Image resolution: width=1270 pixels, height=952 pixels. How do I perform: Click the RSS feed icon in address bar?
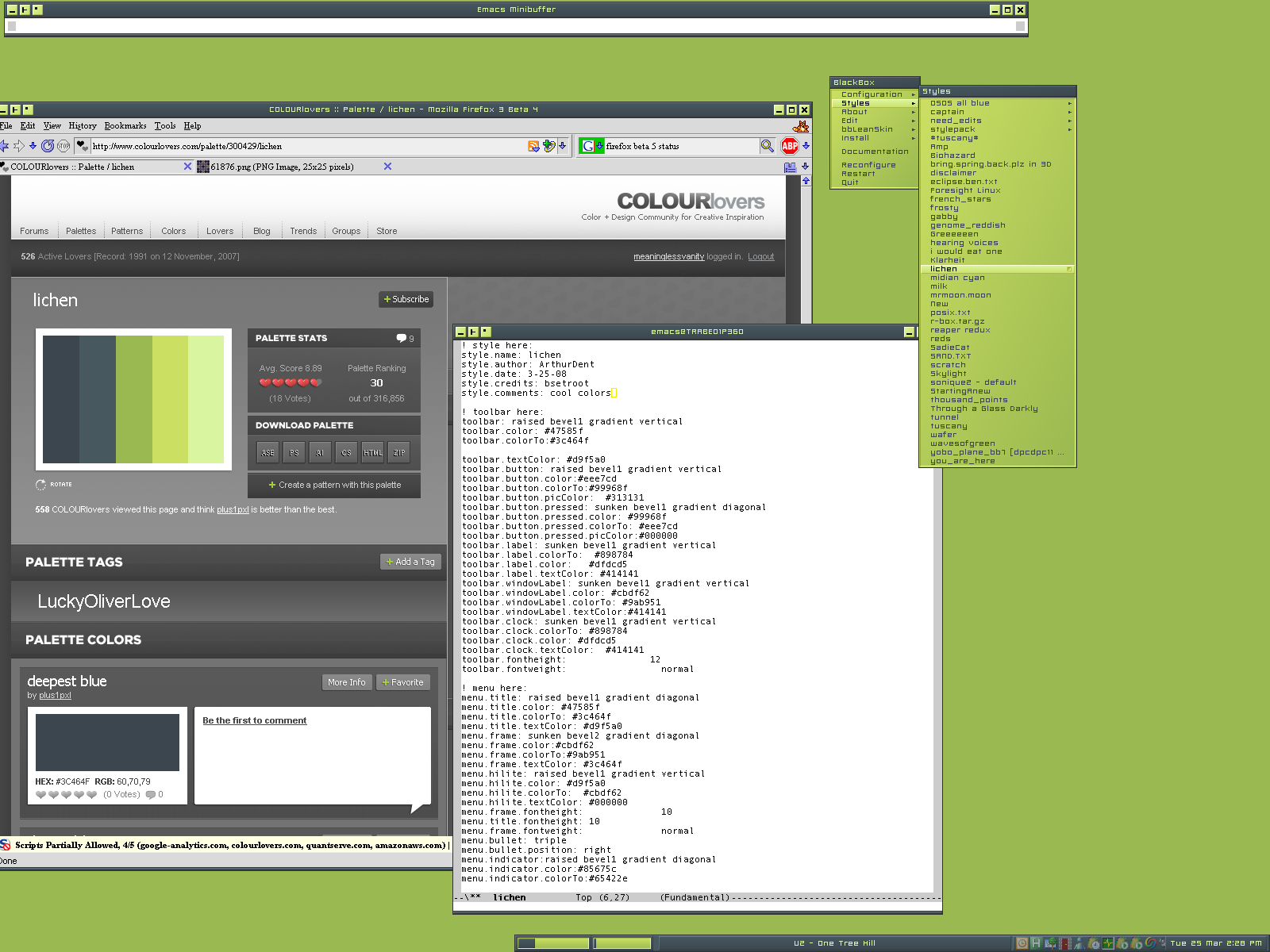click(533, 146)
